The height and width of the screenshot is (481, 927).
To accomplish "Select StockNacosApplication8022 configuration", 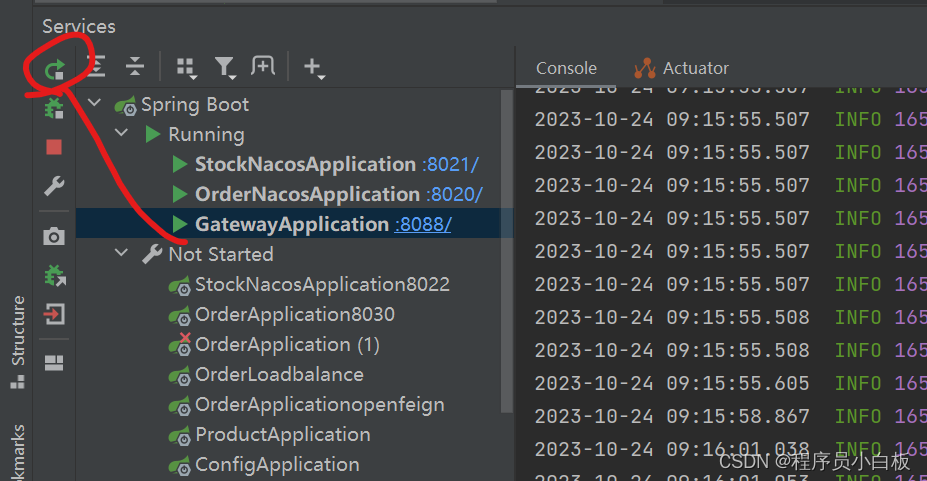I will click(x=322, y=284).
